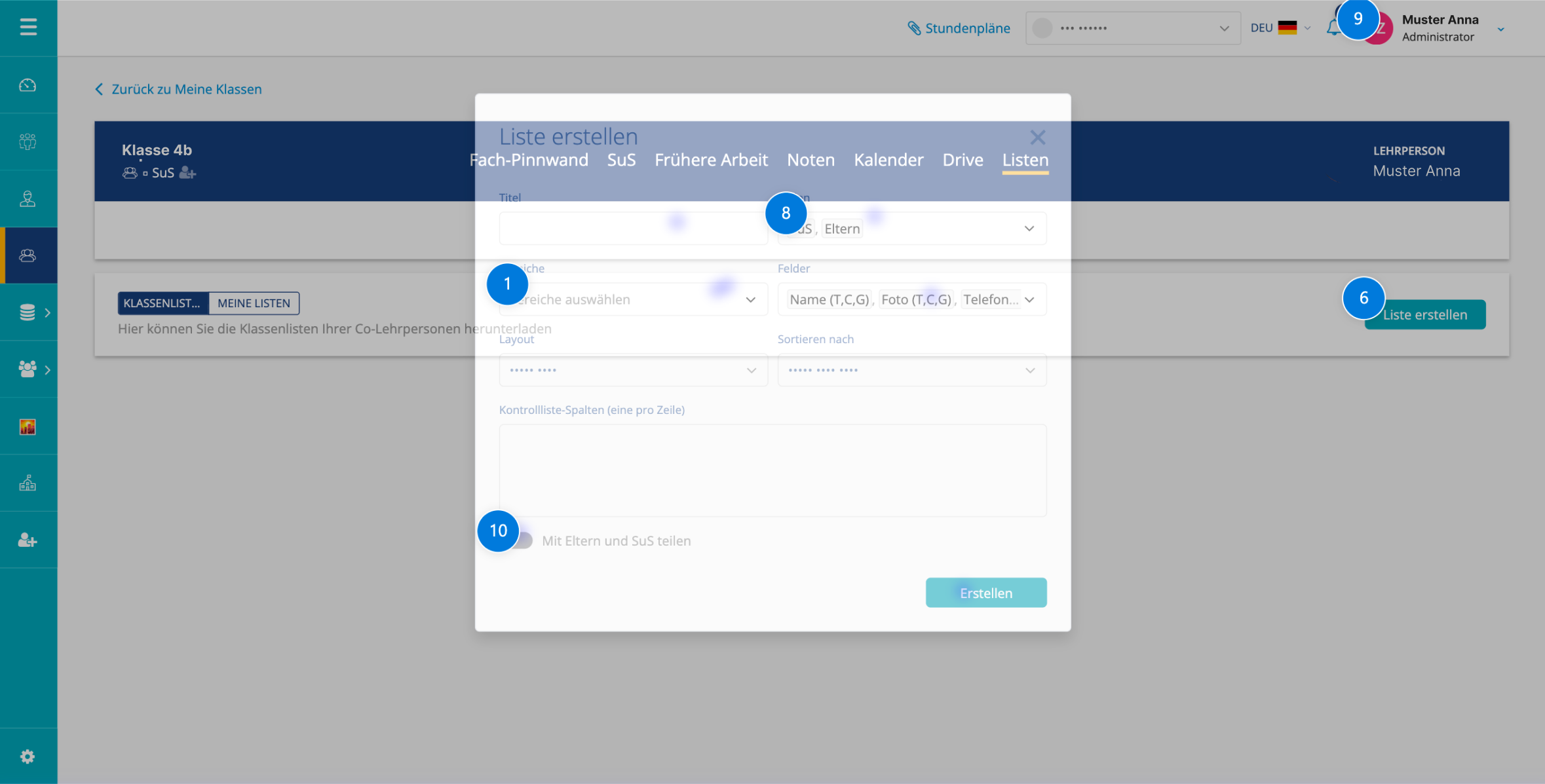The width and height of the screenshot is (1545, 784).
Task: Open the SuS, Eltern recipients dropdown
Action: point(912,229)
